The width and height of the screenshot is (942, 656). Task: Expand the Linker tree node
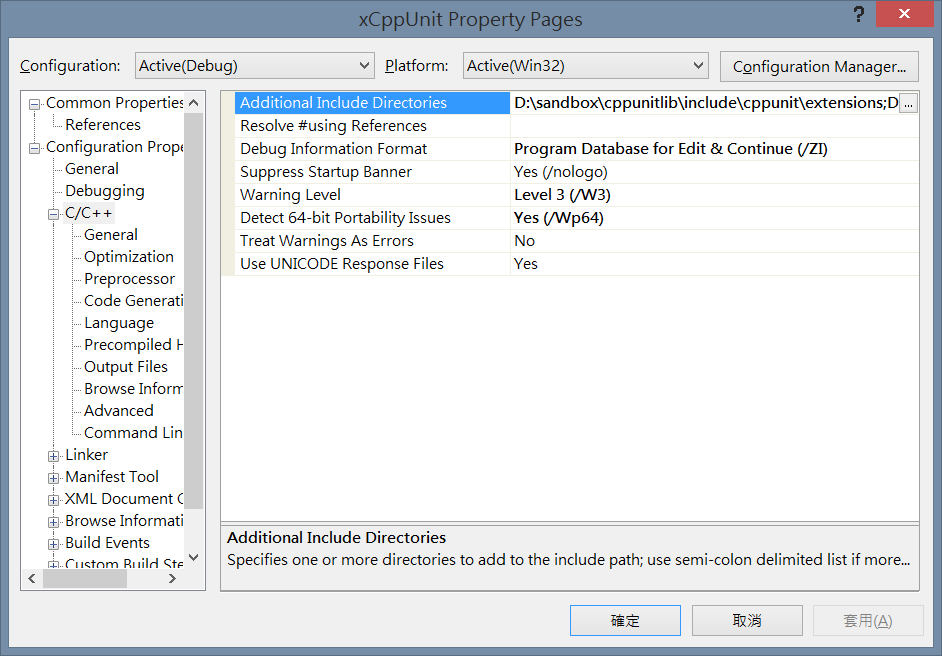tap(53, 456)
